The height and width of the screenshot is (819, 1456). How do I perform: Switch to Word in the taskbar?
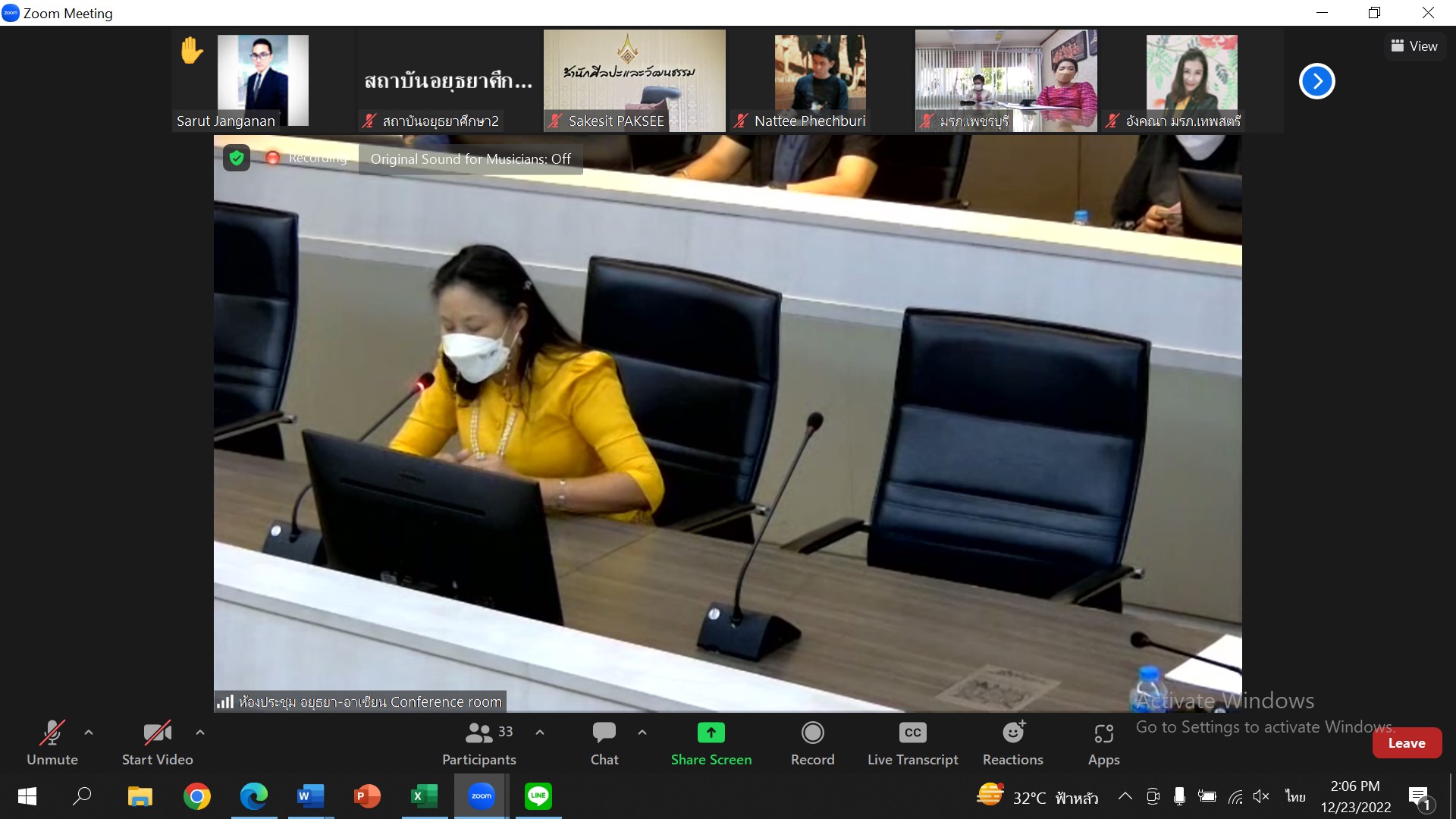point(311,796)
